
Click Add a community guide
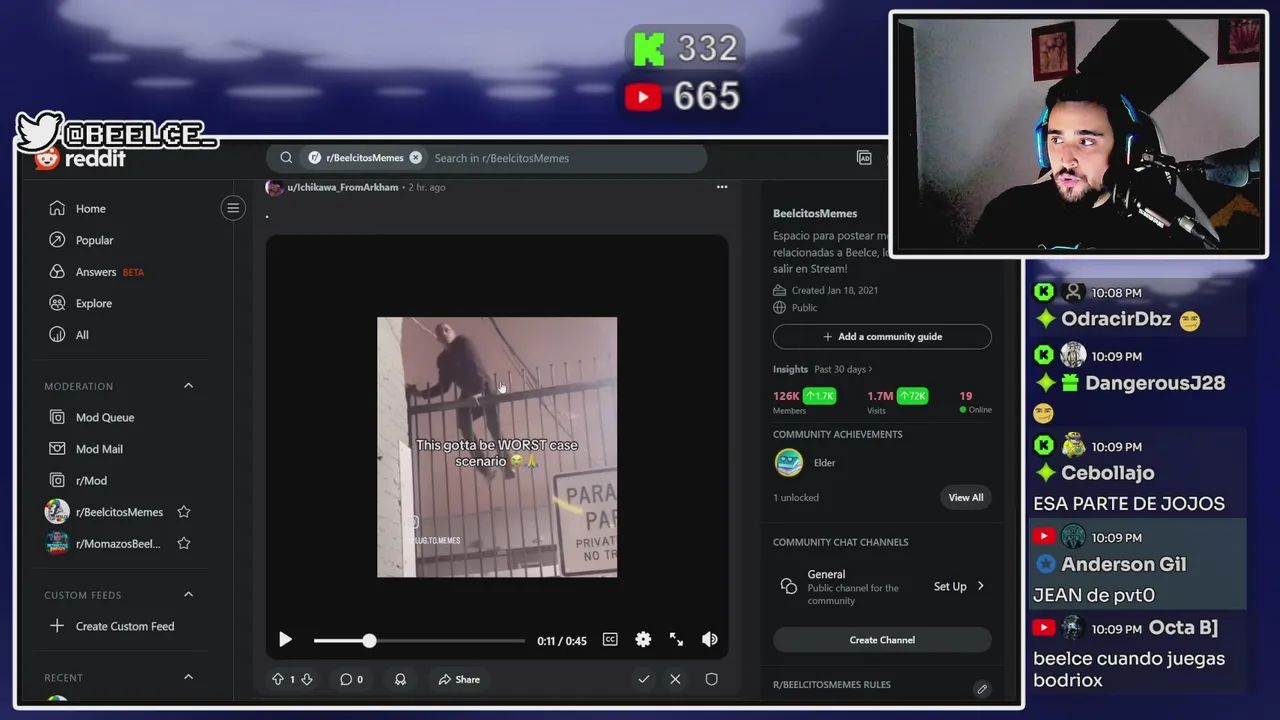click(x=882, y=337)
